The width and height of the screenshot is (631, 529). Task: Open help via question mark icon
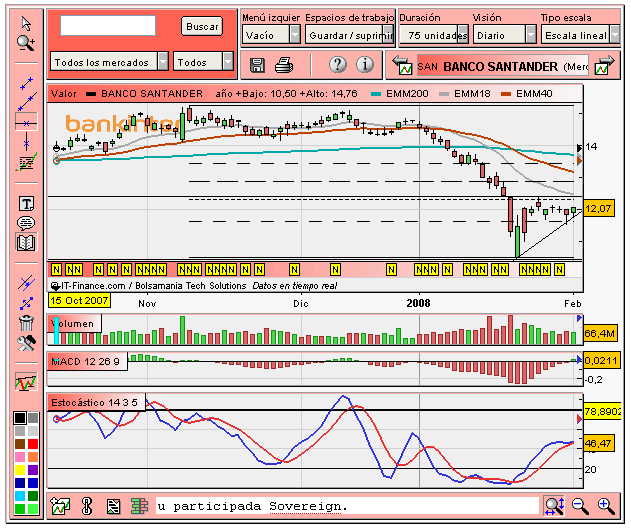pos(338,64)
